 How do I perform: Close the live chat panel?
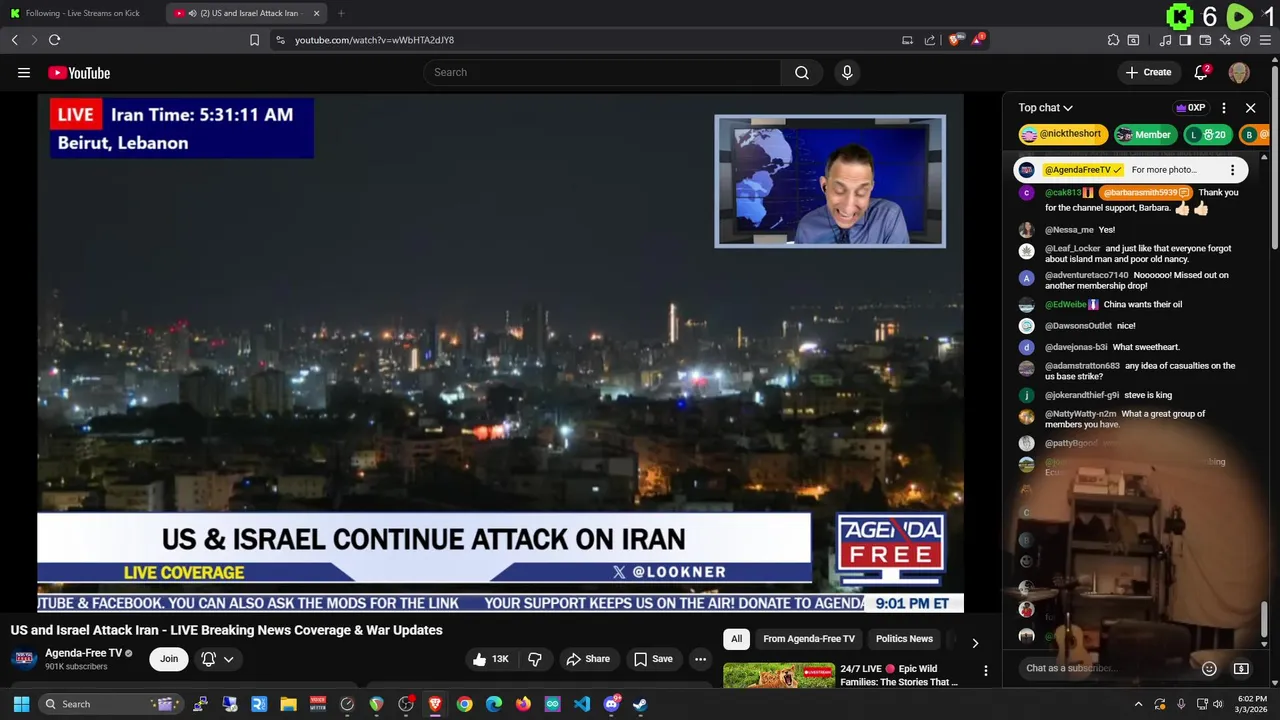(1250, 108)
